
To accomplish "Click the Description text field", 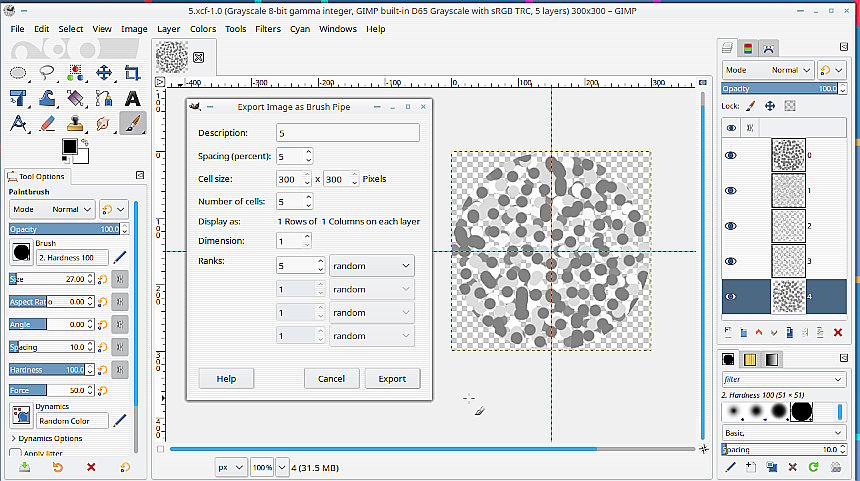I will (347, 133).
